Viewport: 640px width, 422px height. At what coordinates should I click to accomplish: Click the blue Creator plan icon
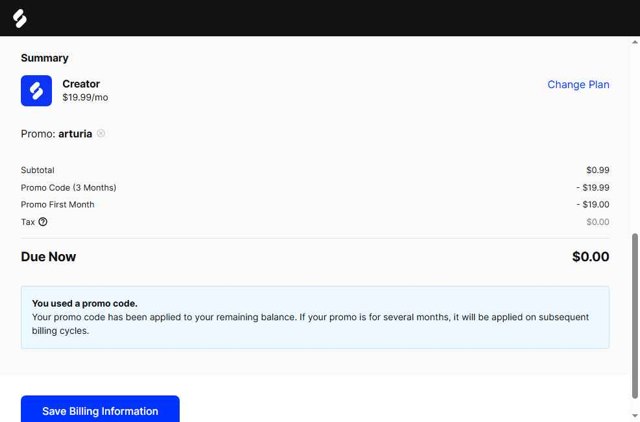pos(36,91)
